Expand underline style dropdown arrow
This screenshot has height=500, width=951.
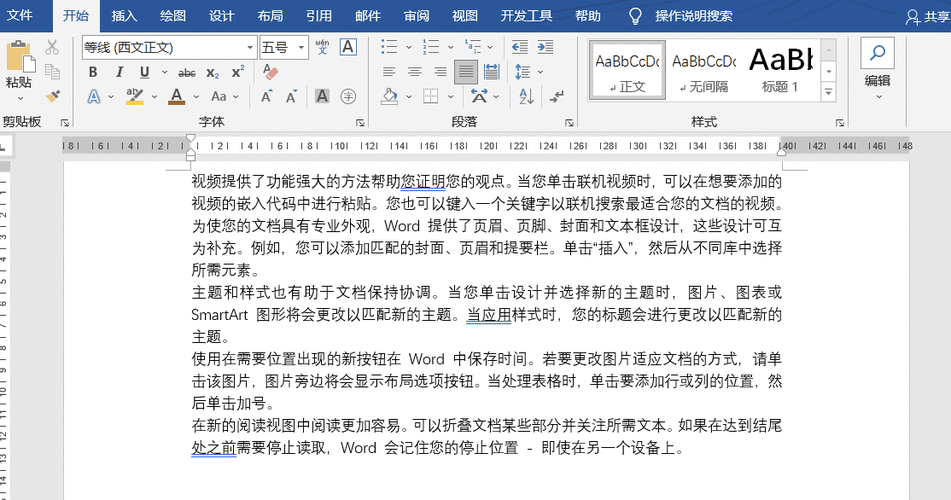[164, 72]
